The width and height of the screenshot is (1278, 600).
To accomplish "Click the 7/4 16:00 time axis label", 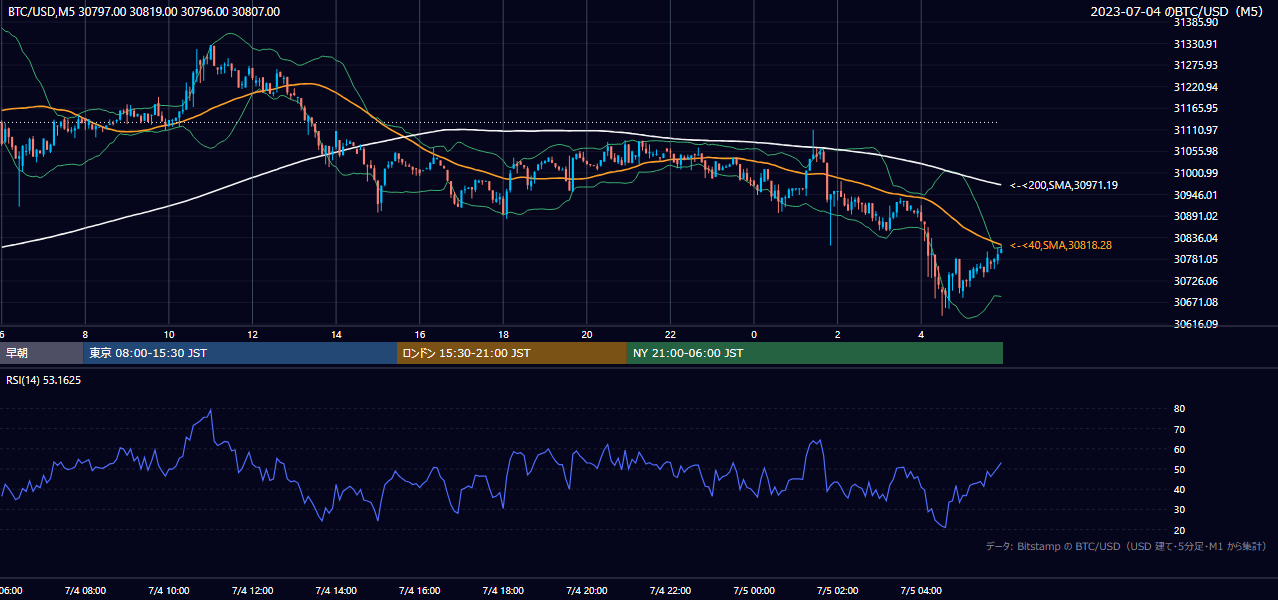I will pos(420,591).
